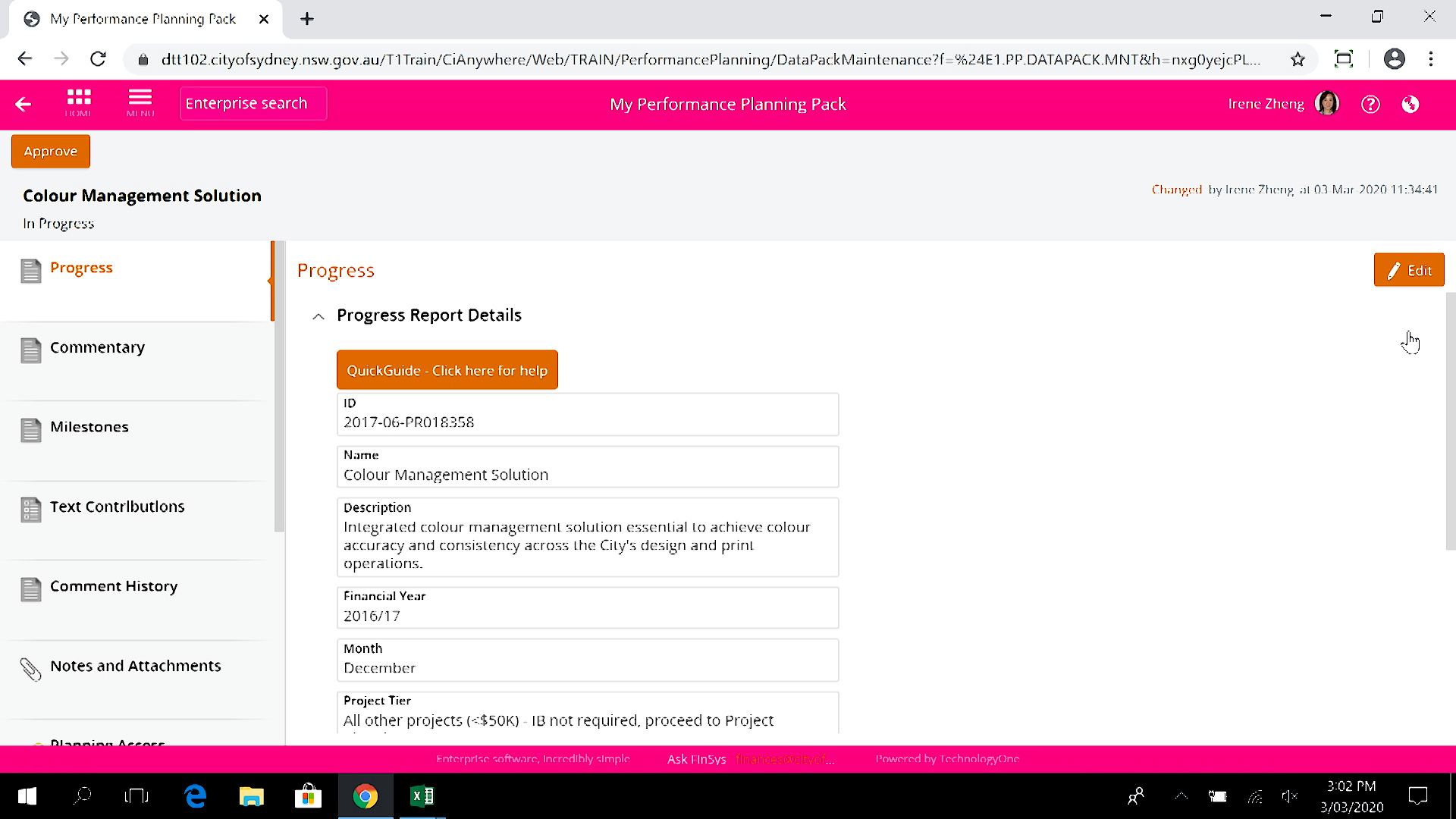Click the ID input field 2017-06-PR018358
Viewport: 1456px width, 819px height.
(x=587, y=421)
